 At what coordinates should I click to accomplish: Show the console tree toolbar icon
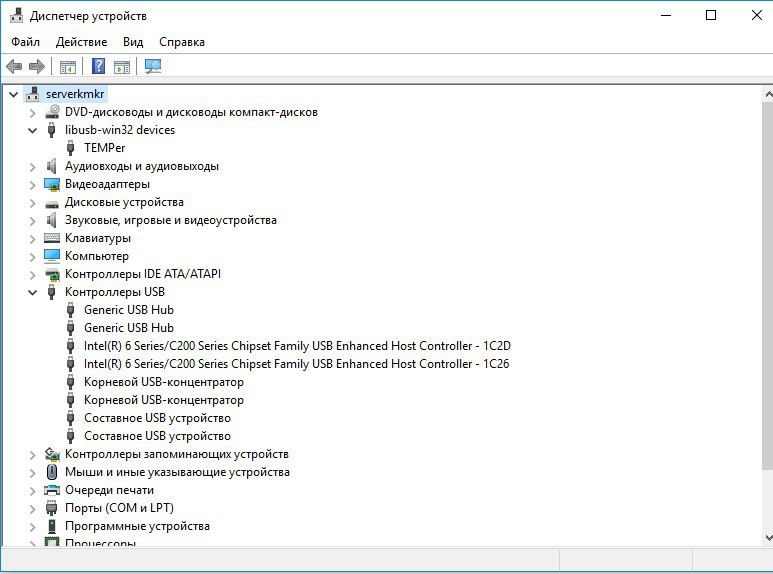pos(68,66)
